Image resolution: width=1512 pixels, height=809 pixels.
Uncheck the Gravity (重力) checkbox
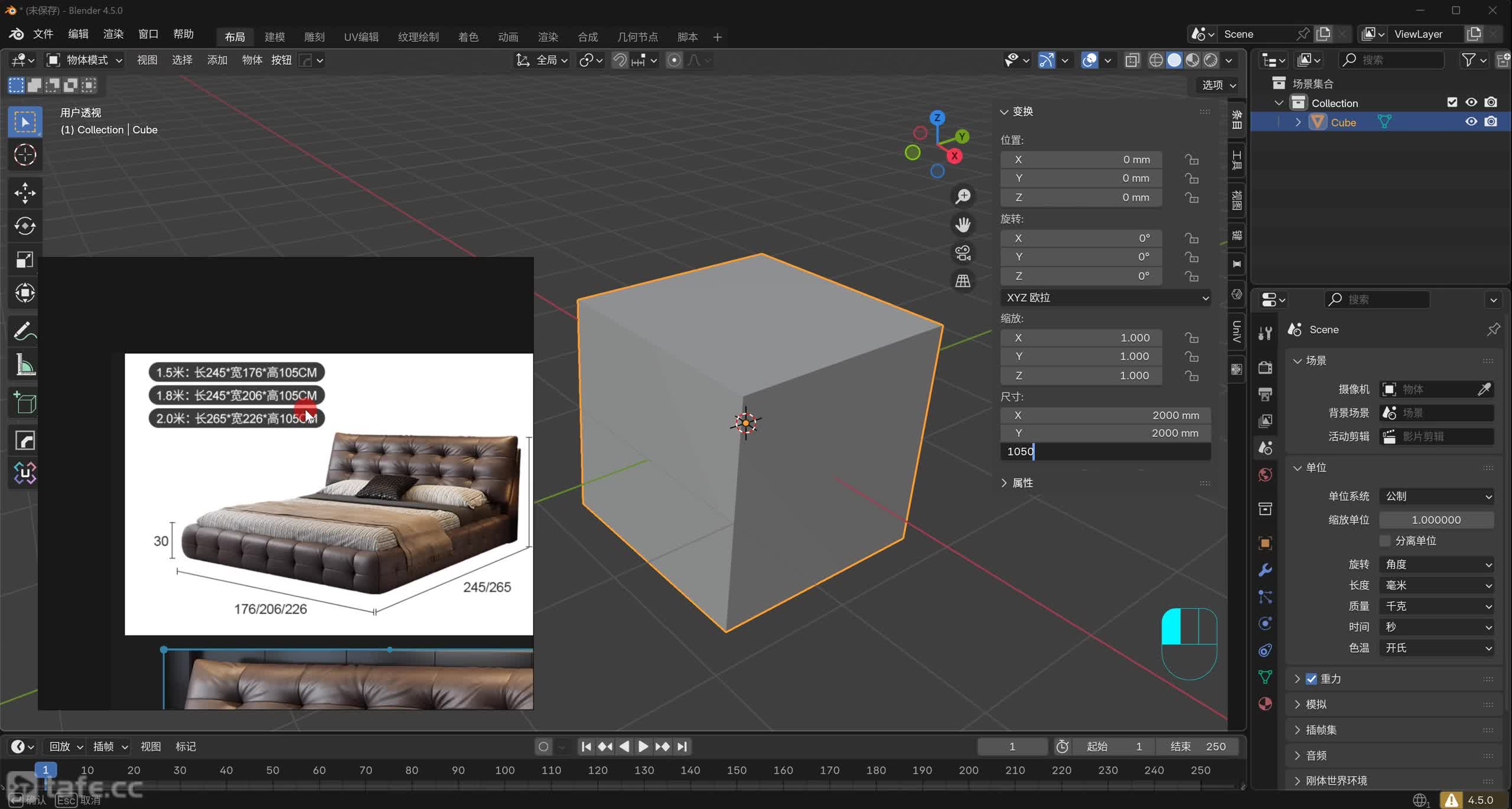coord(1311,679)
